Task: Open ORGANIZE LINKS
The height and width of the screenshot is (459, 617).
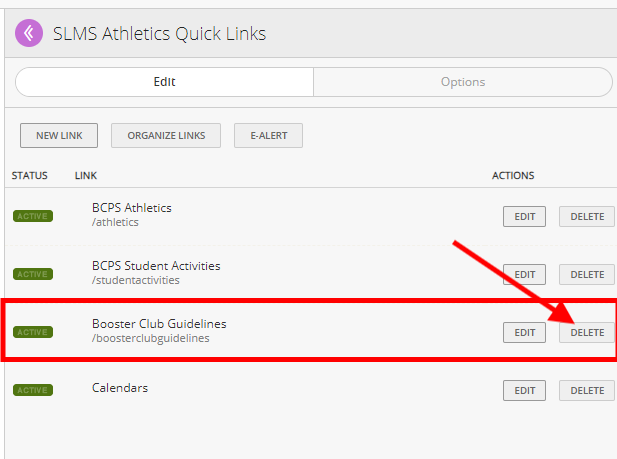Action: coord(166,135)
